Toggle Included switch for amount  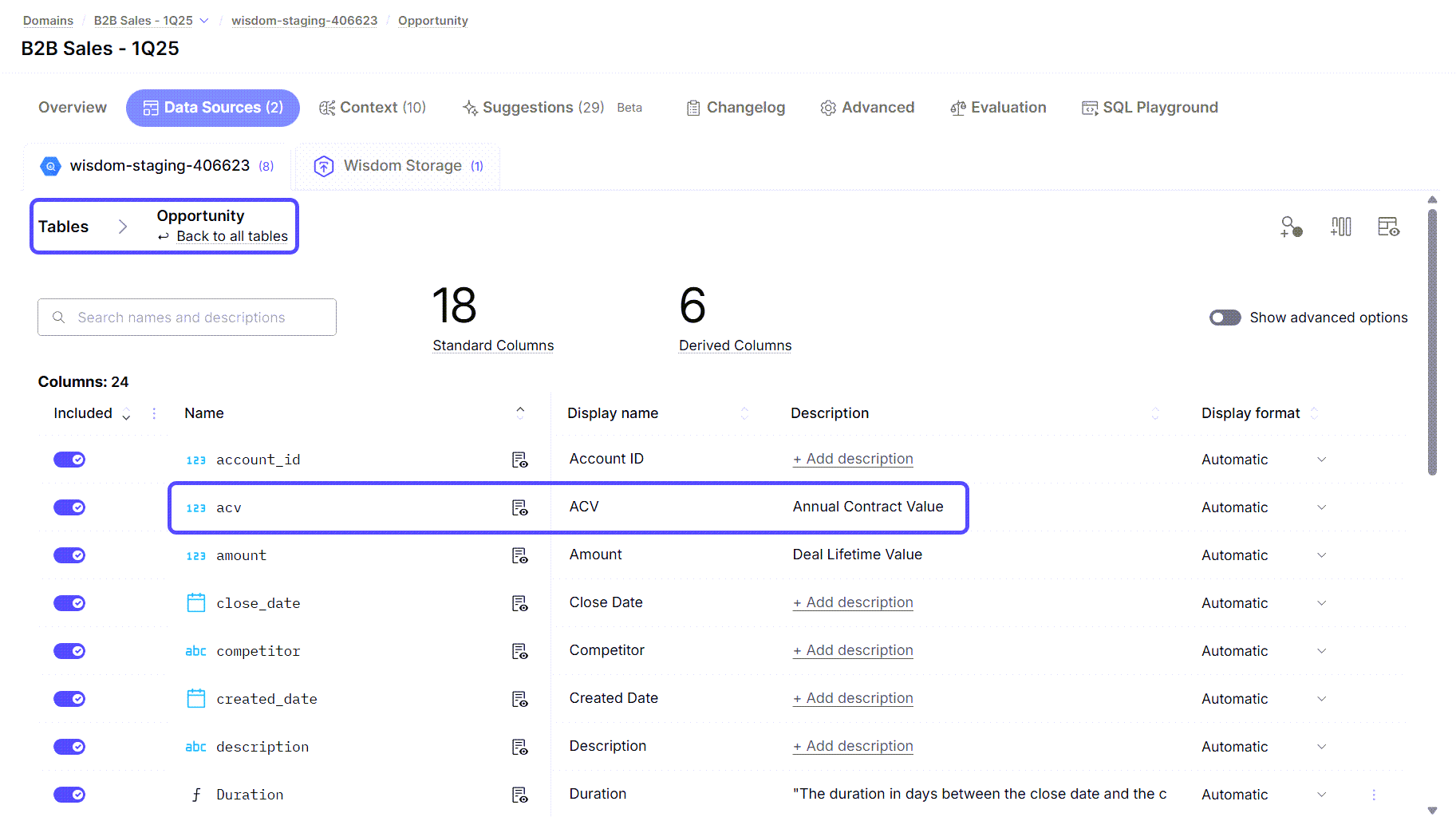pos(69,555)
